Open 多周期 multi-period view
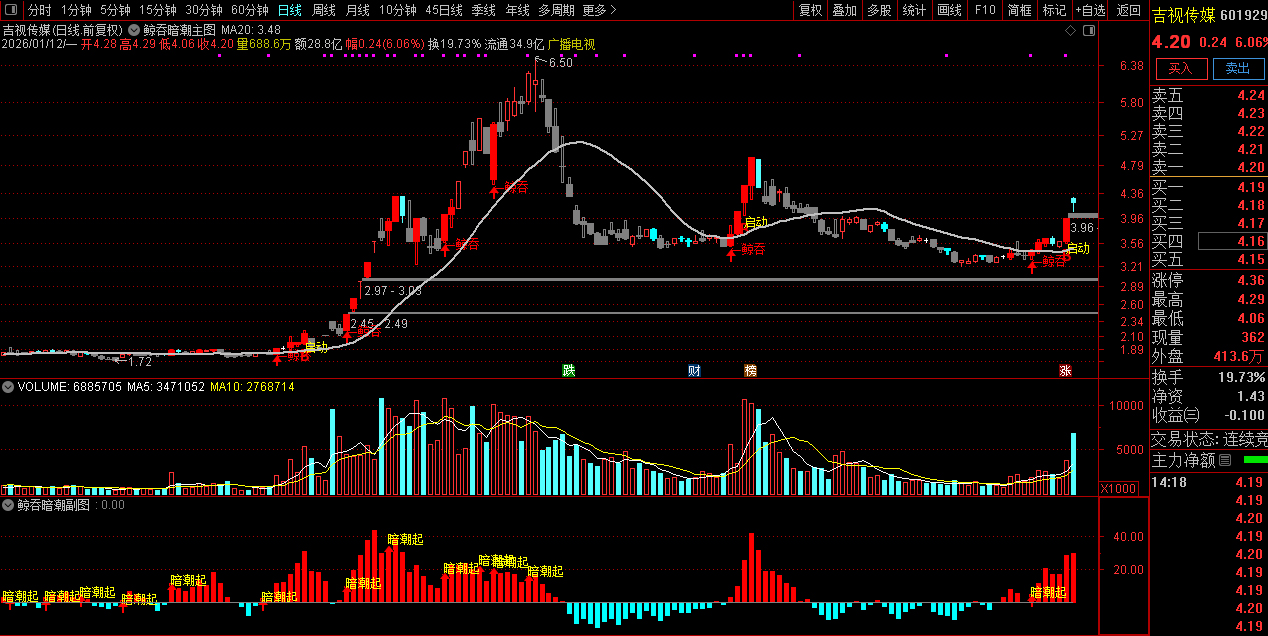 point(556,10)
